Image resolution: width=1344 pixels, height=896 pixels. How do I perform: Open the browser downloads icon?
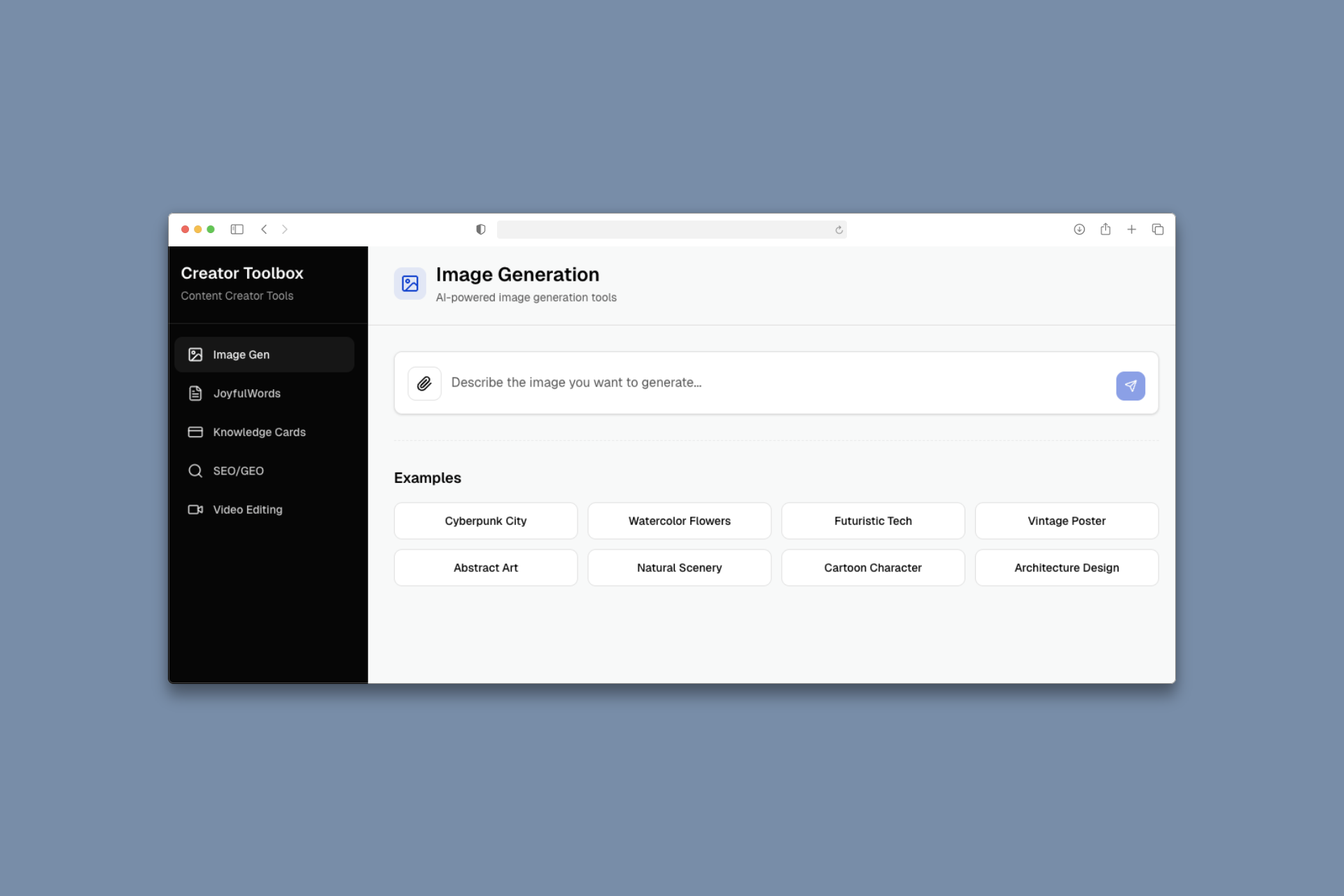click(1079, 230)
